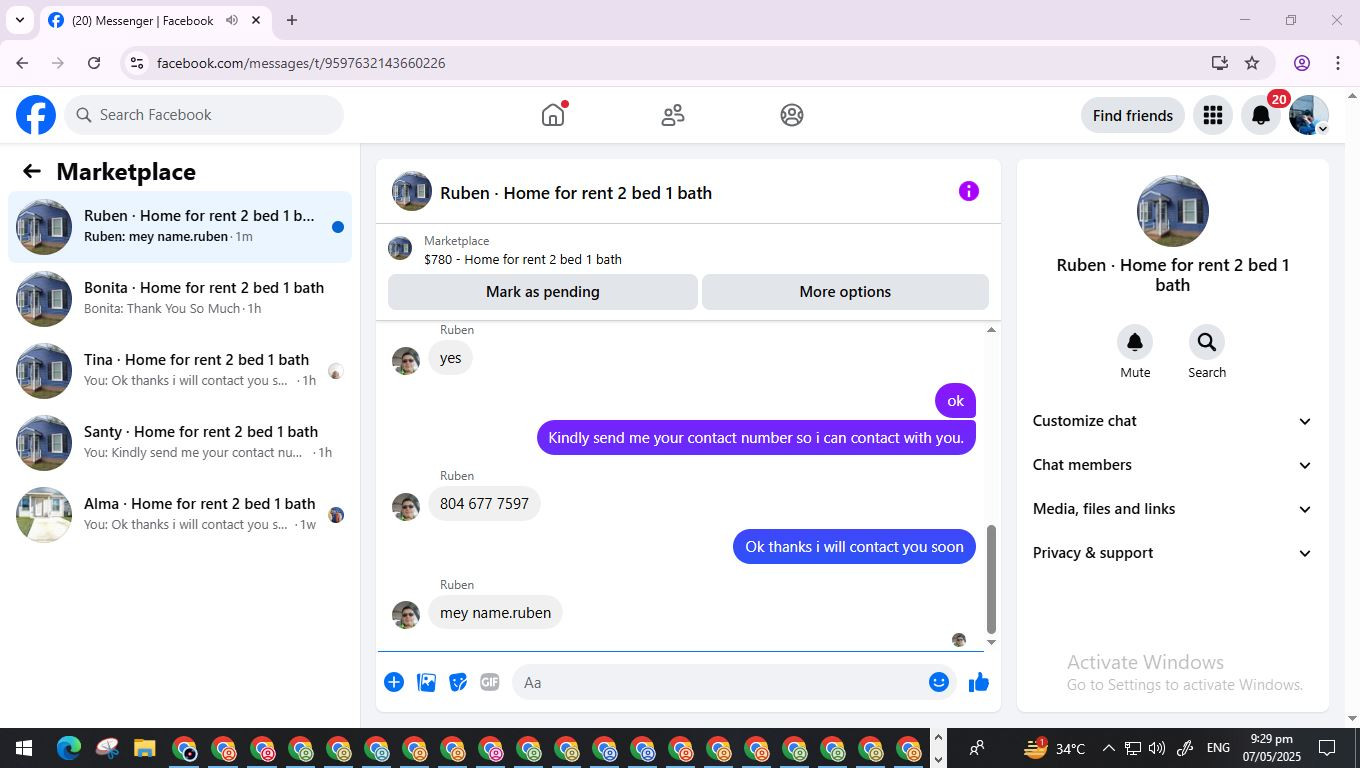Open Bonita conversation in the list
Screen dimensions: 1360x768
180,299
